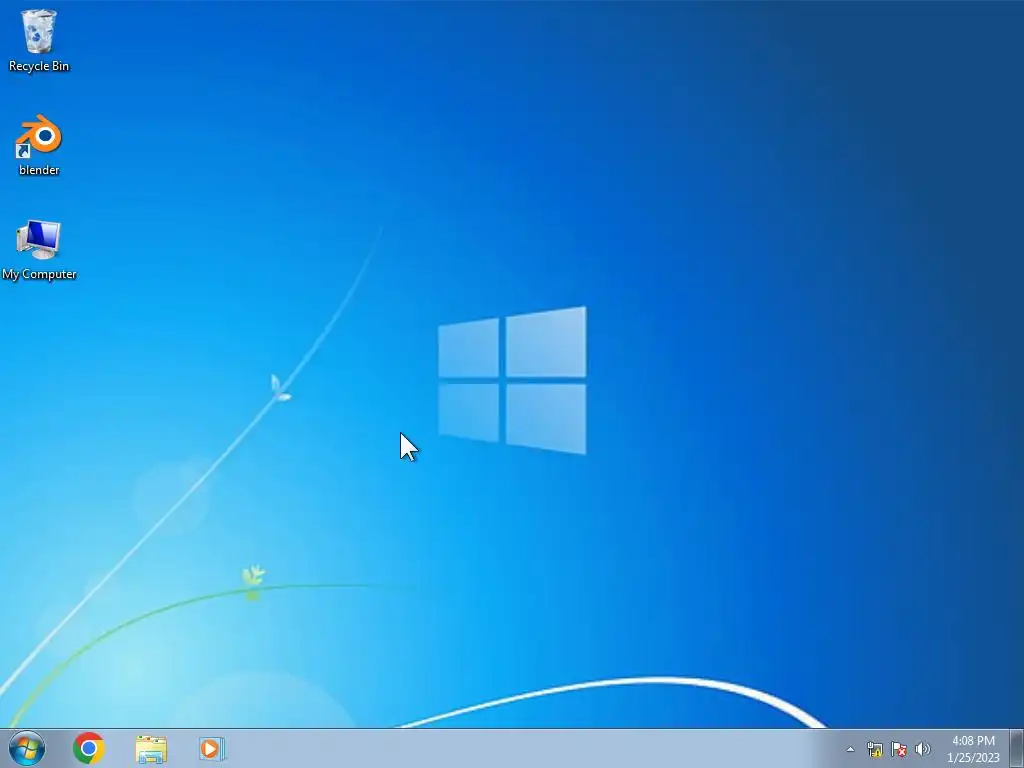
Task: Click the Recycle Bin label text
Action: pos(39,66)
